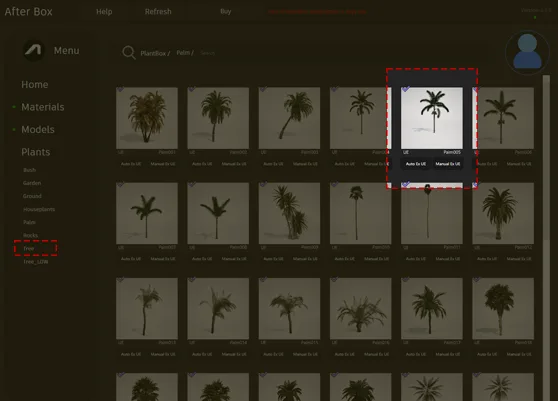Click Manual Ex UE under Palm005
This screenshot has width=558, height=401.
[x=448, y=164]
